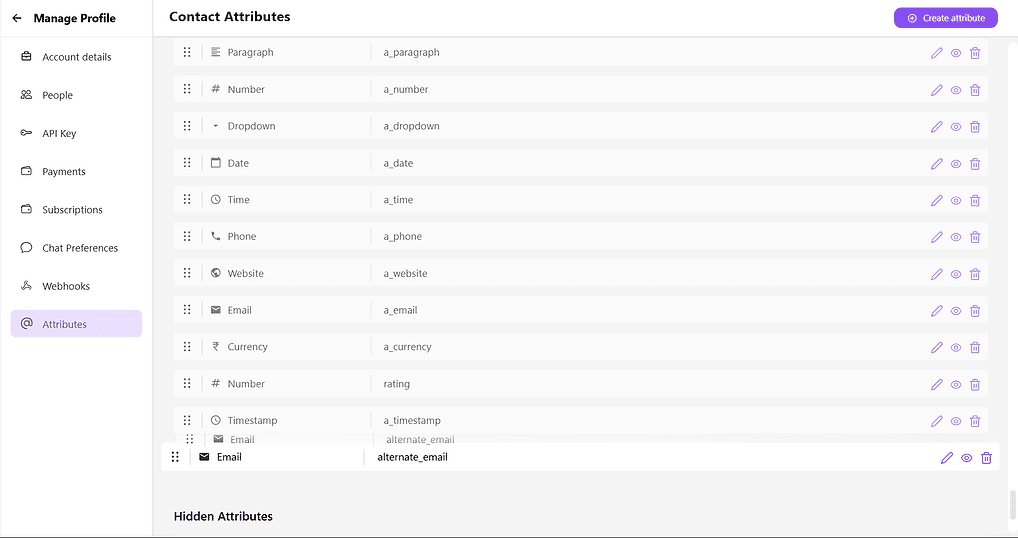
Task: Open Subscriptions in sidebar
Action: pos(76,210)
